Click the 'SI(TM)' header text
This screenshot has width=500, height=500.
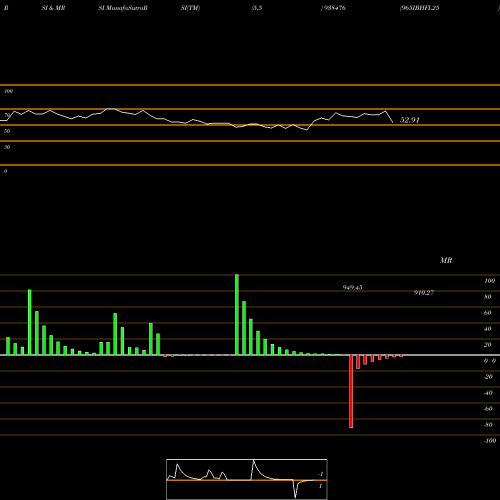point(190,8)
